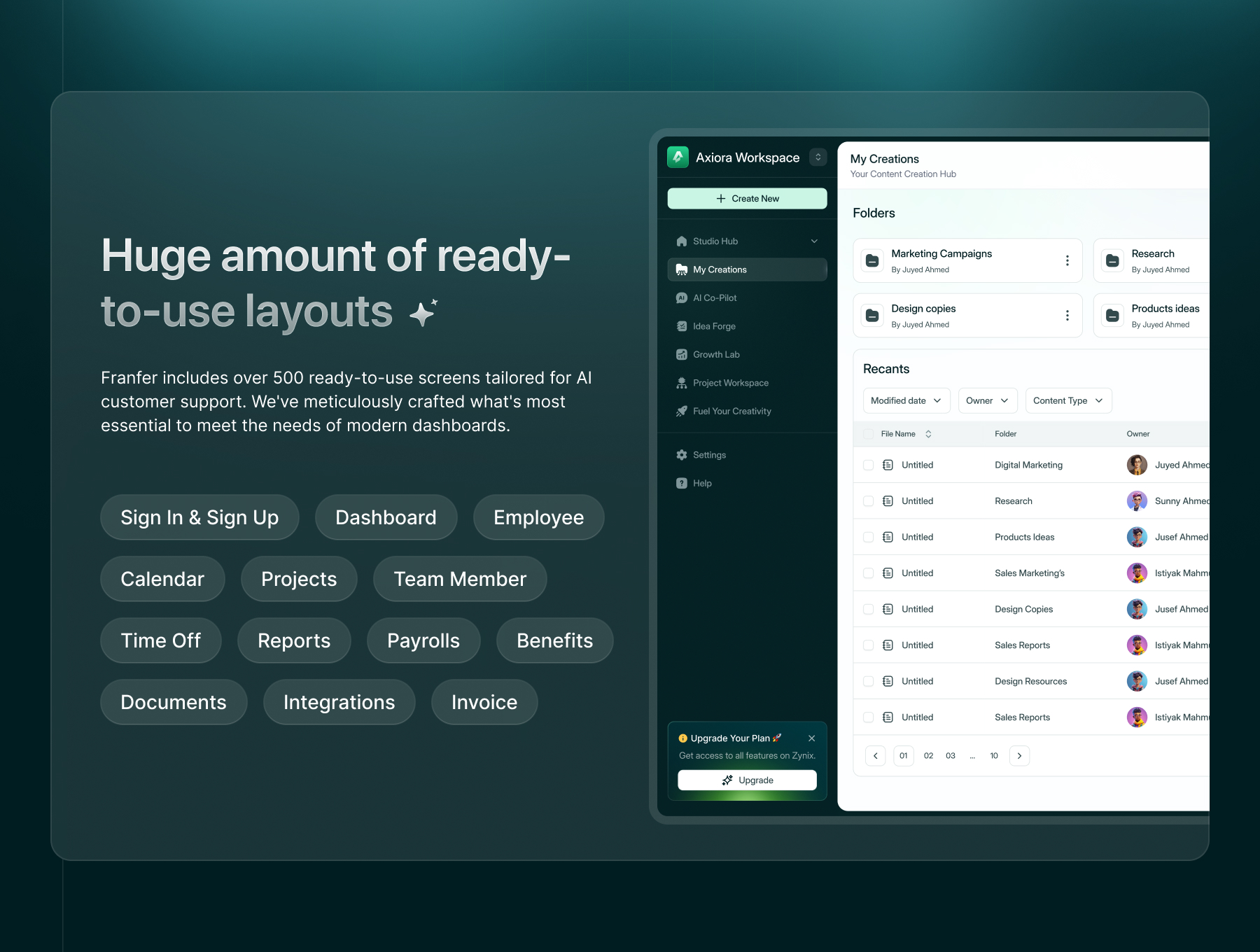Open AI Co-Pilot from sidebar
This screenshot has height=952, width=1260.
pyautogui.click(x=747, y=298)
